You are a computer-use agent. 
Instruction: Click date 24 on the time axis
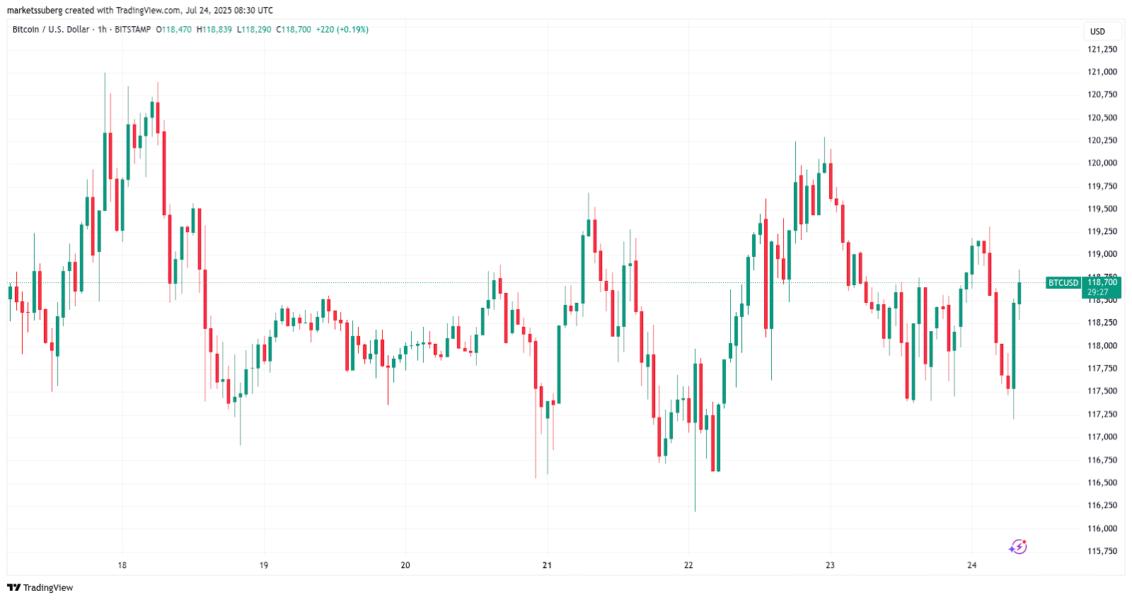click(x=971, y=565)
